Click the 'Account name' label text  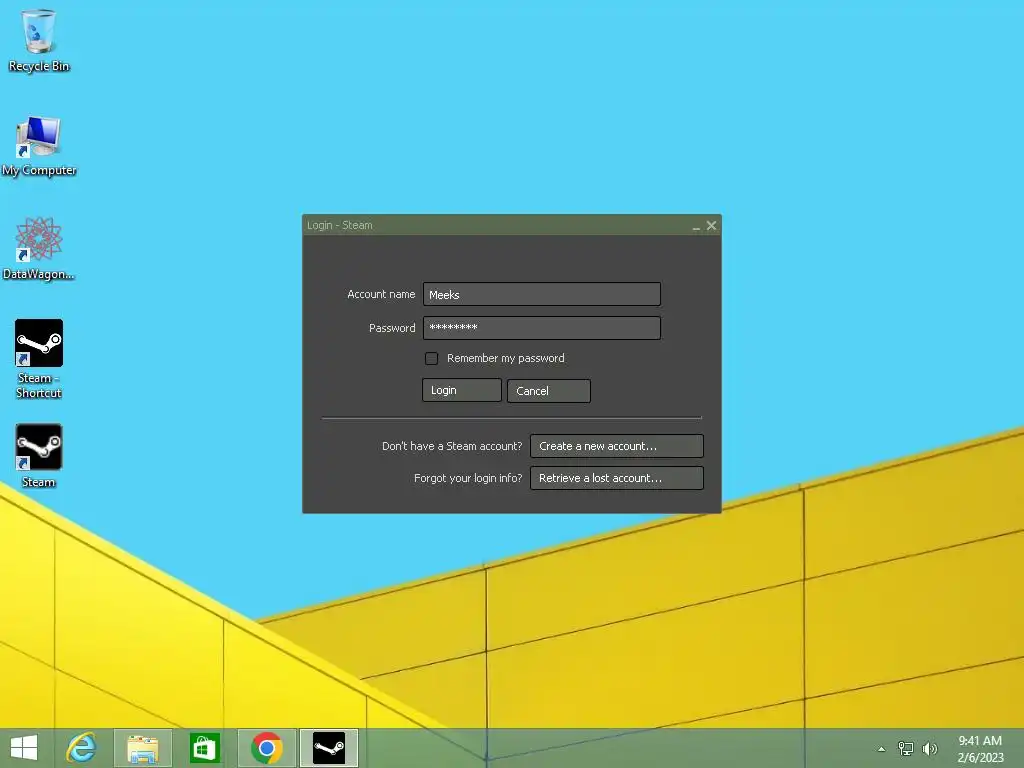[x=381, y=294]
